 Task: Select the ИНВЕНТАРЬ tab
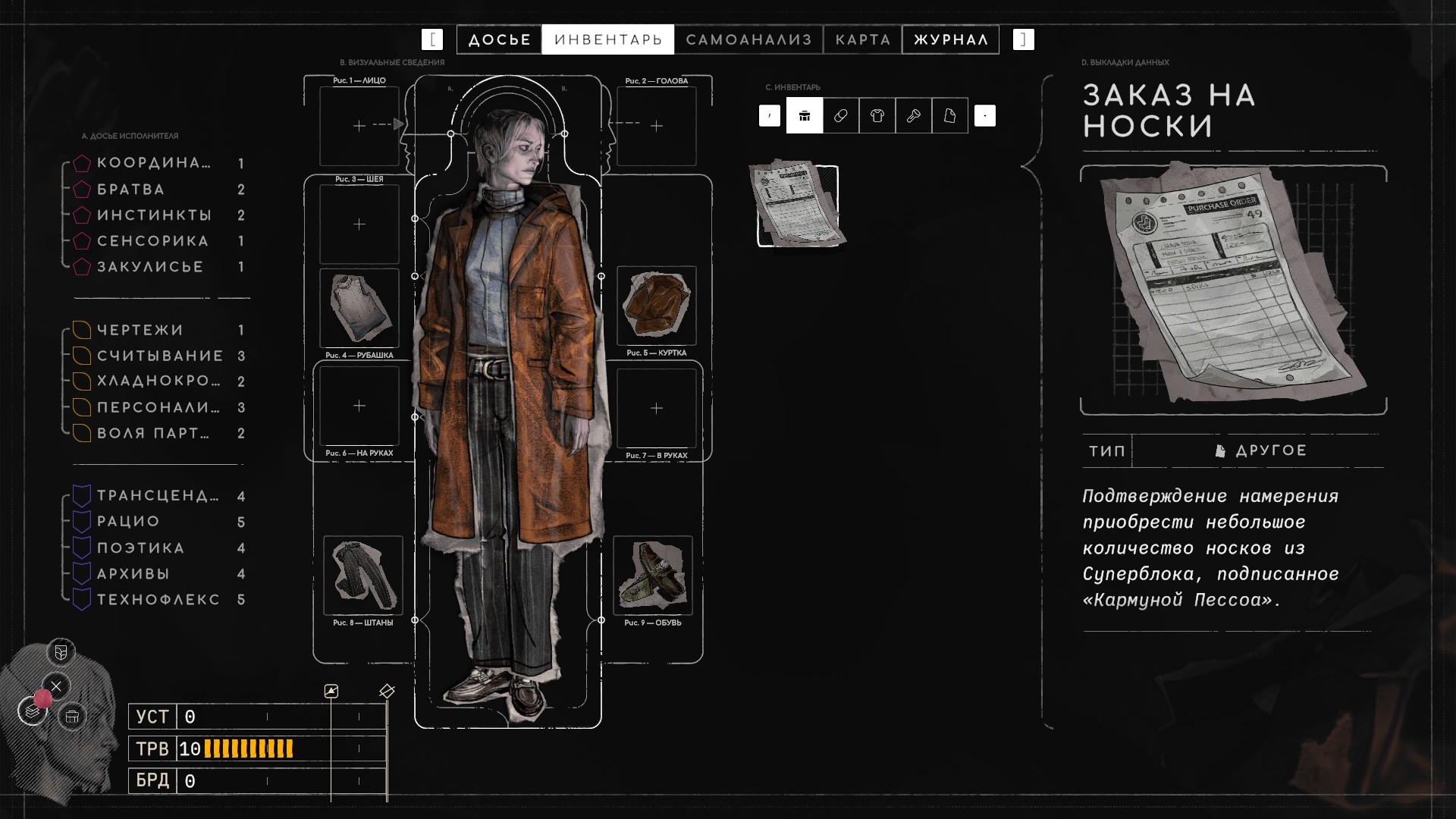pos(608,39)
